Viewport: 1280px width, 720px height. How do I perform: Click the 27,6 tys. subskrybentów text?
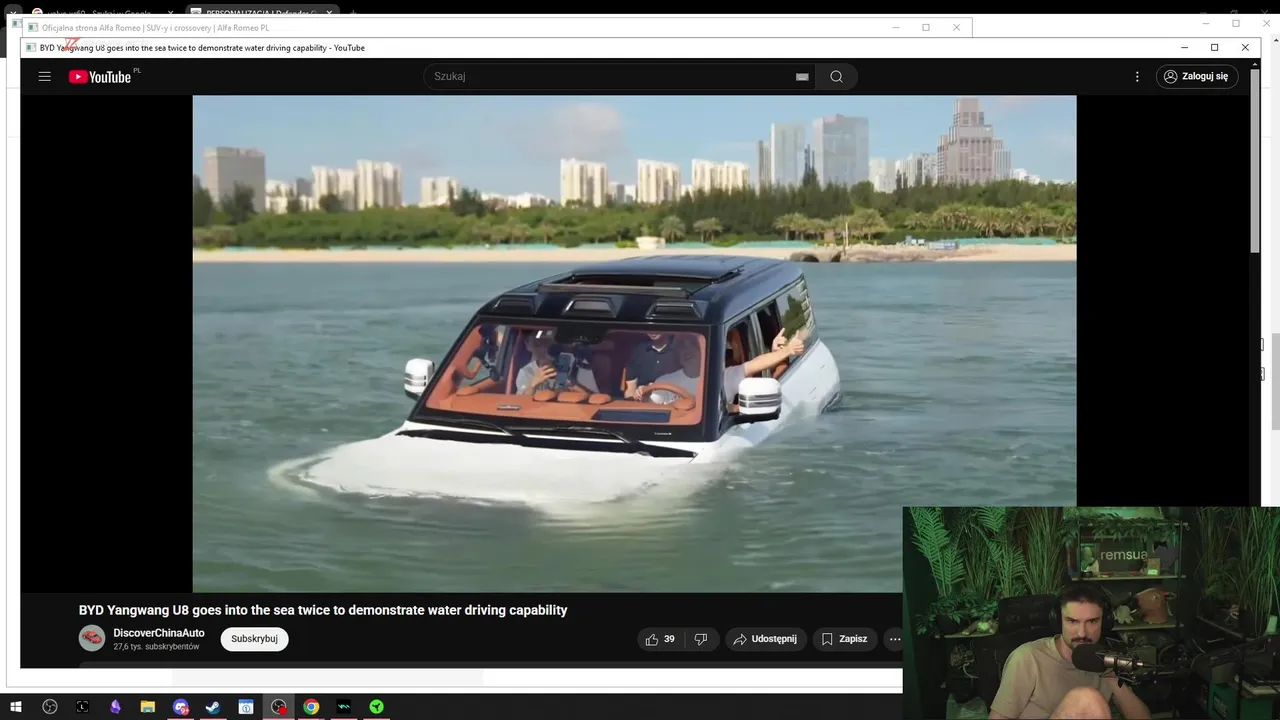(156, 647)
